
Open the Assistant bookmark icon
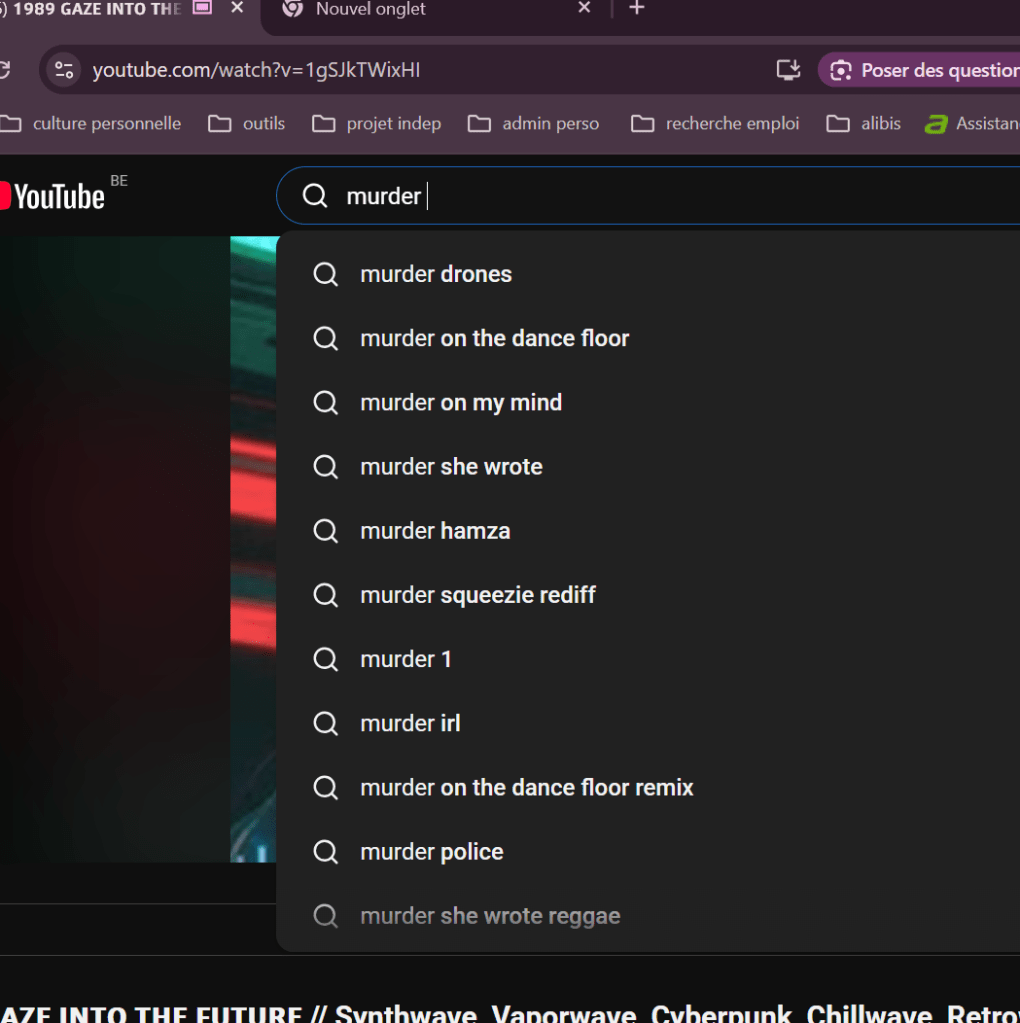(x=936, y=124)
